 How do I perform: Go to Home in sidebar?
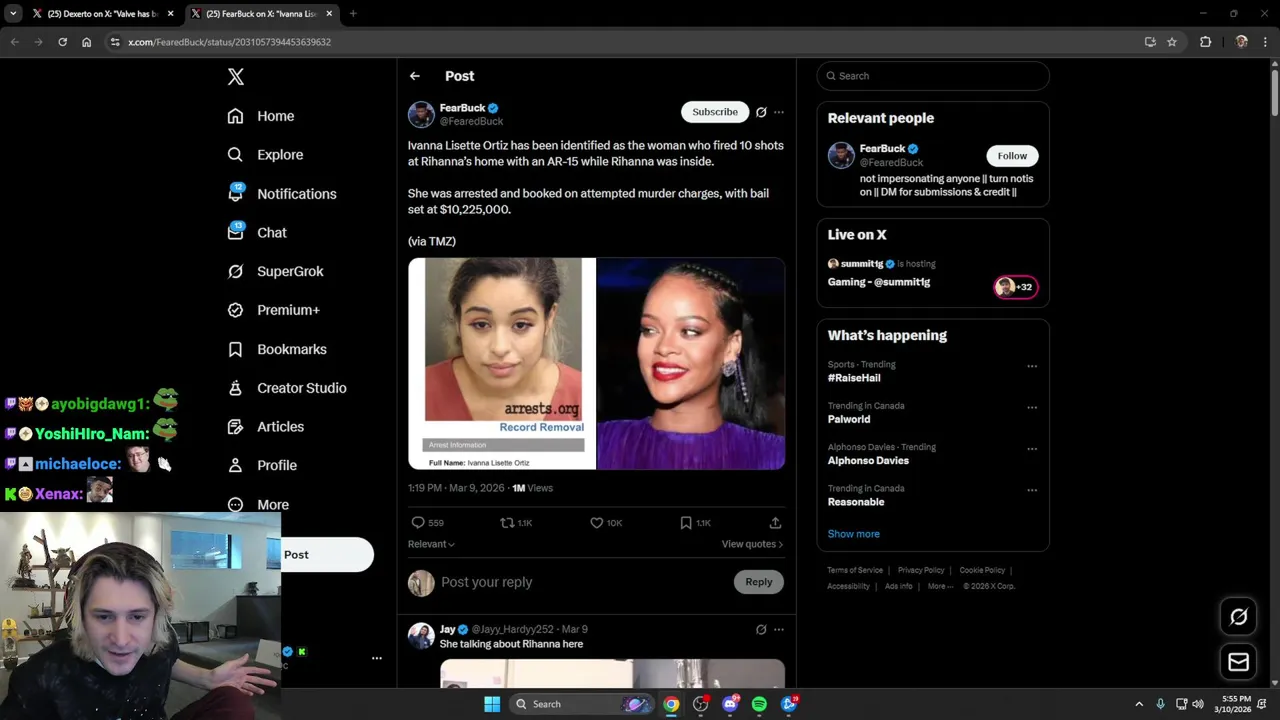(x=261, y=116)
